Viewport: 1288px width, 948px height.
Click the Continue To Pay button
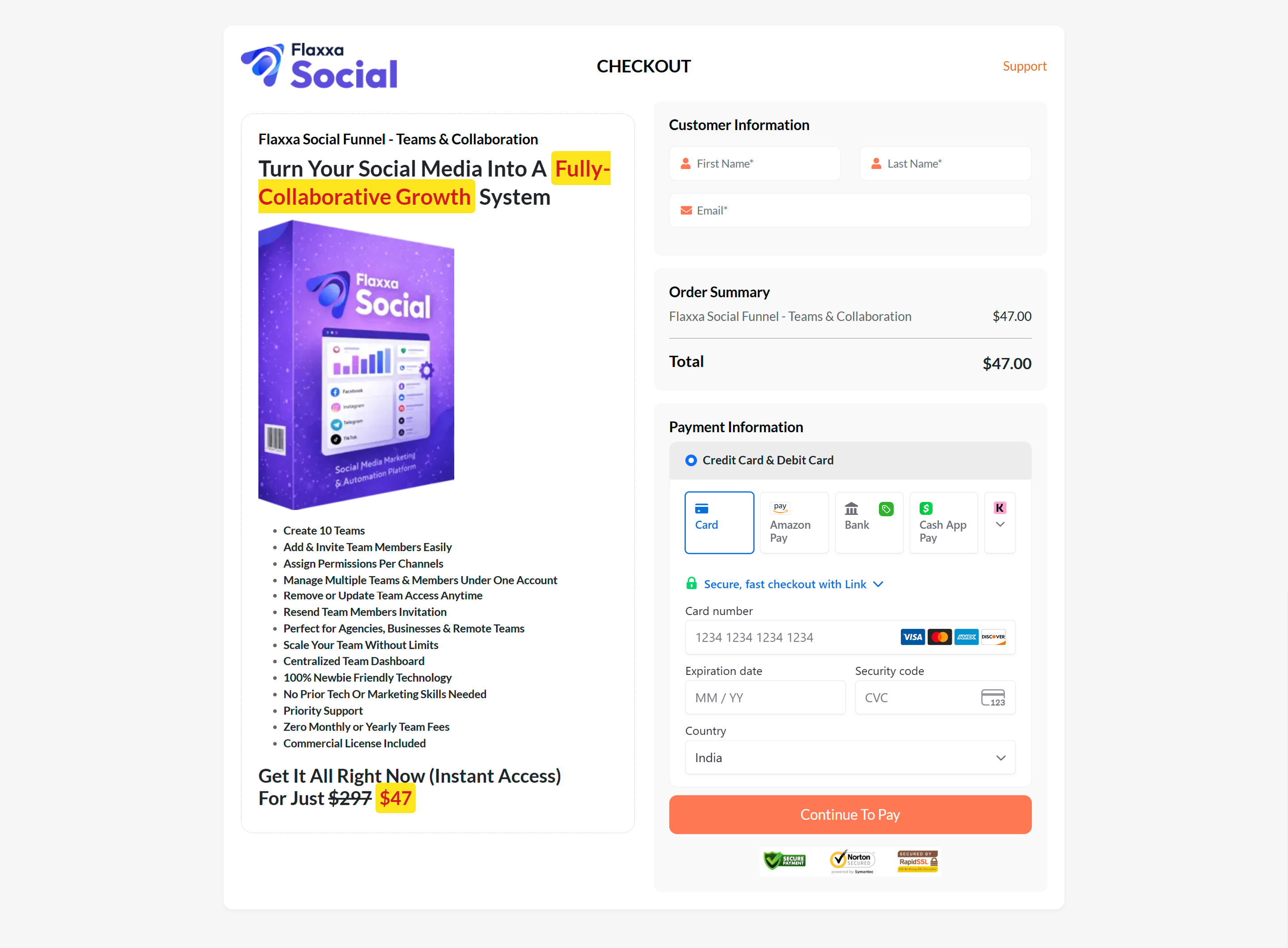pyautogui.click(x=850, y=815)
